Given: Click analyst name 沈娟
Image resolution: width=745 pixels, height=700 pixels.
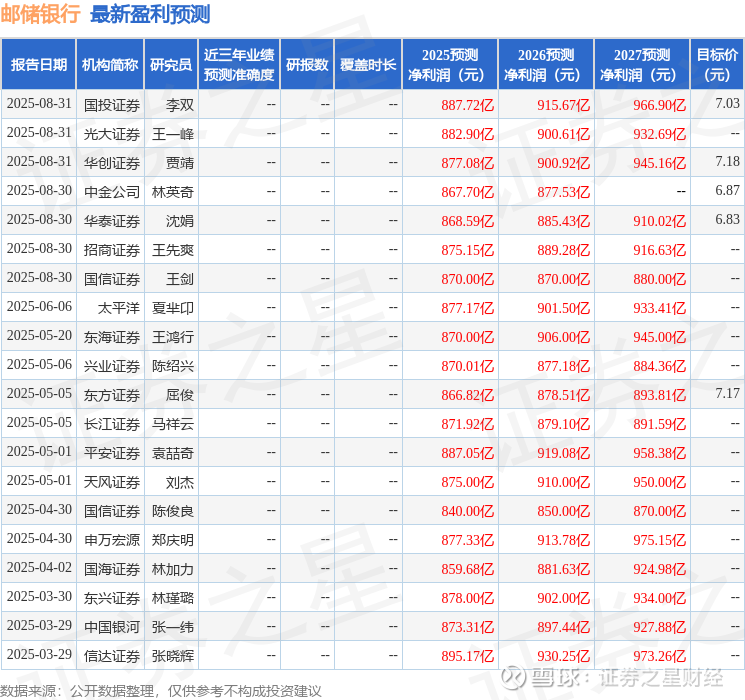Looking at the screenshot, I should pyautogui.click(x=180, y=221).
